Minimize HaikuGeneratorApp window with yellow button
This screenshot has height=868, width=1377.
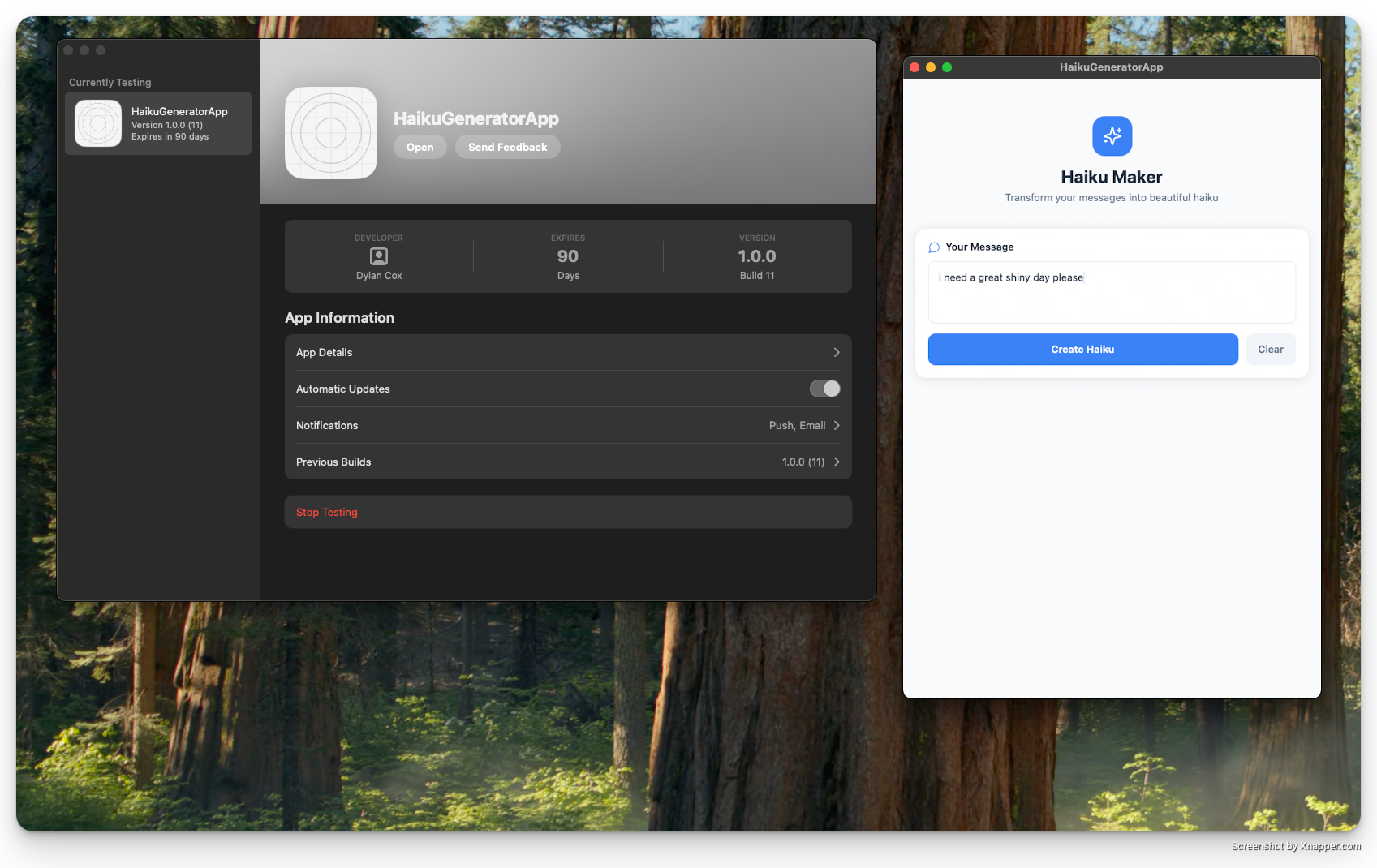tap(931, 67)
